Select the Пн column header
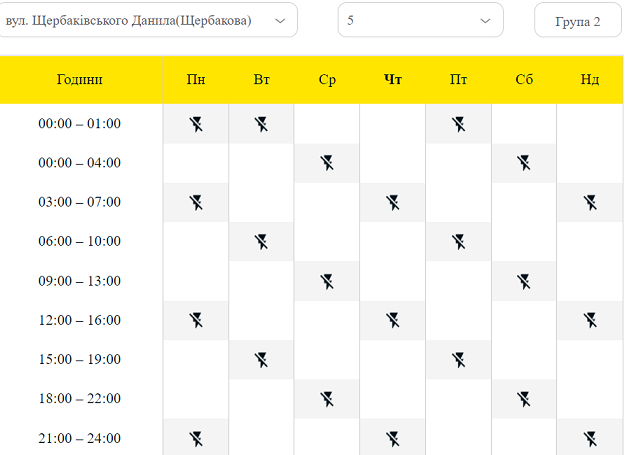627x455 pixels. pos(196,80)
